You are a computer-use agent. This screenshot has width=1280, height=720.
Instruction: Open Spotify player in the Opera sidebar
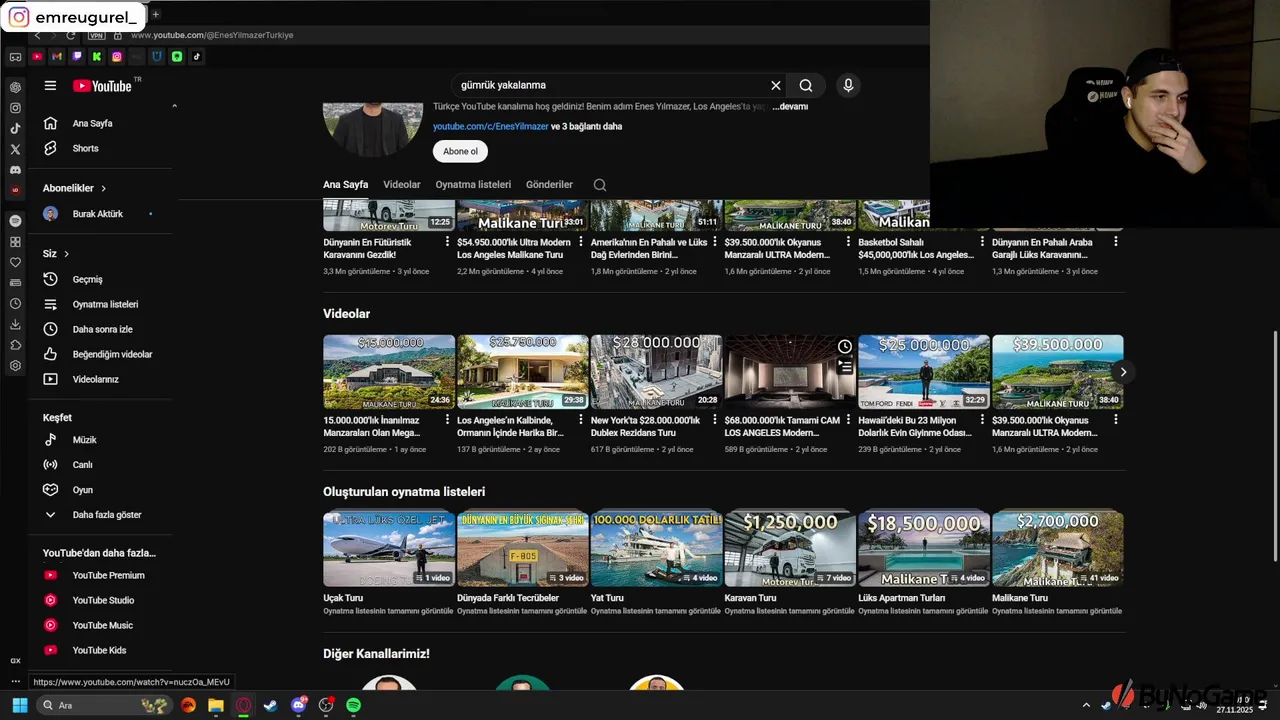(15, 220)
